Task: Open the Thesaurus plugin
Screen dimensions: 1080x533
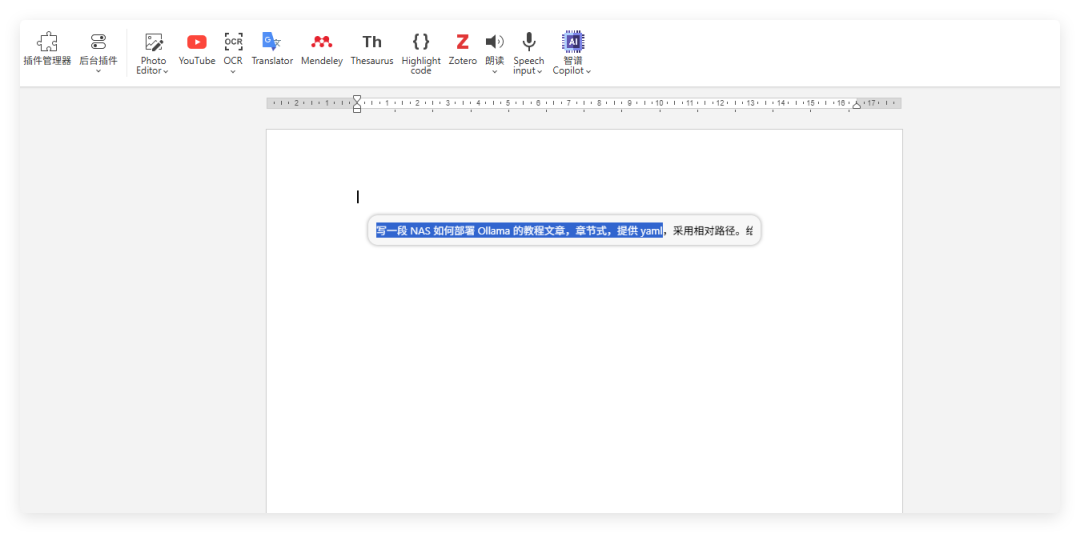Action: pyautogui.click(x=372, y=49)
